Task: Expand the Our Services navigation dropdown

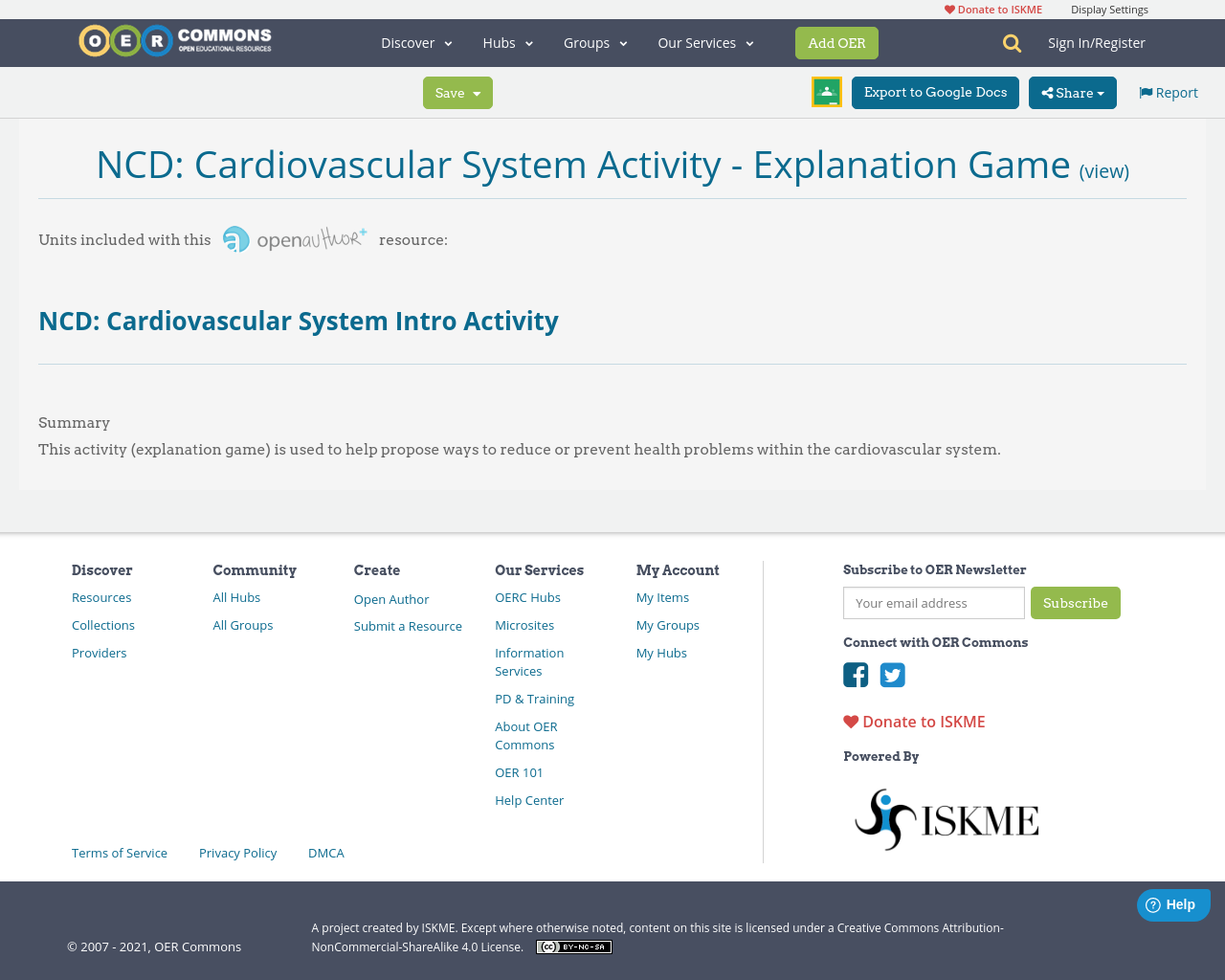Action: [705, 42]
